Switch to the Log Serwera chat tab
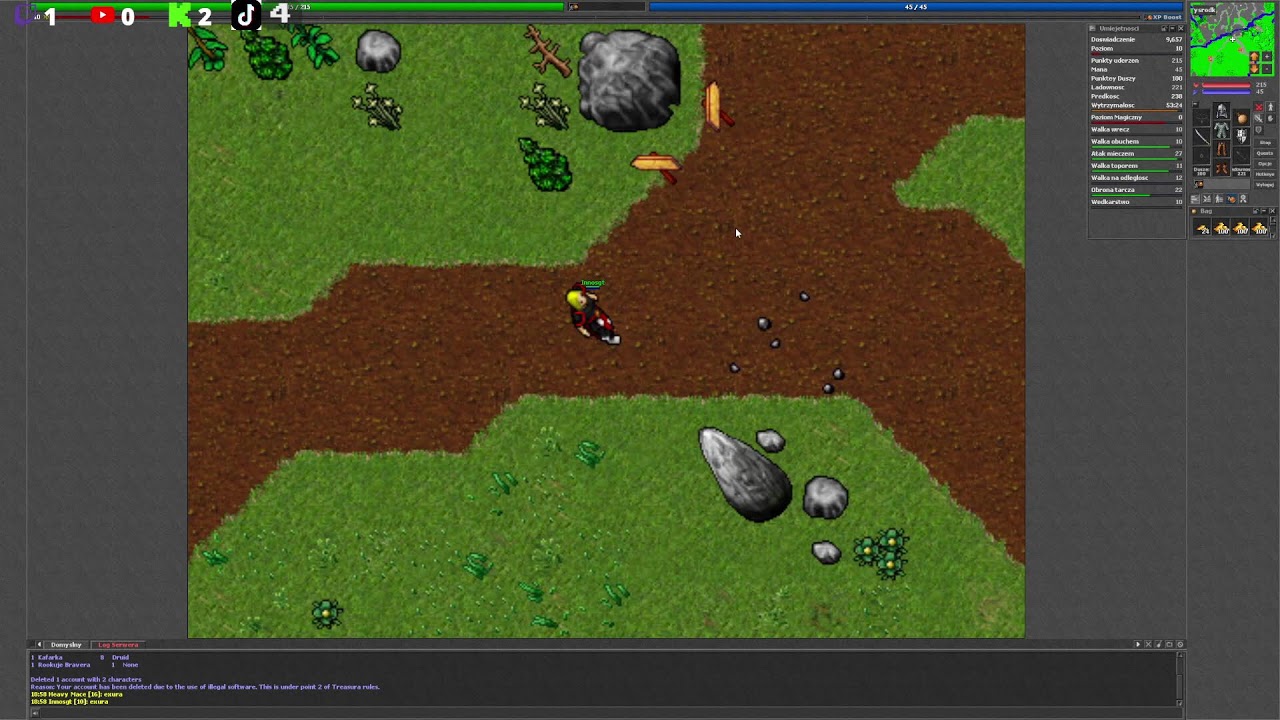 (118, 644)
